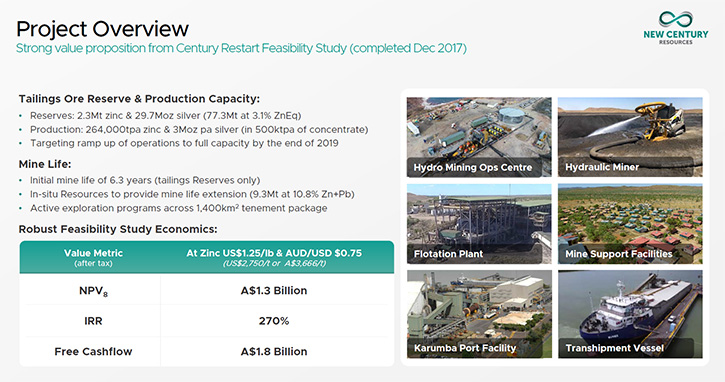
Task: Click the New Century Resources logo
Action: coord(676,28)
